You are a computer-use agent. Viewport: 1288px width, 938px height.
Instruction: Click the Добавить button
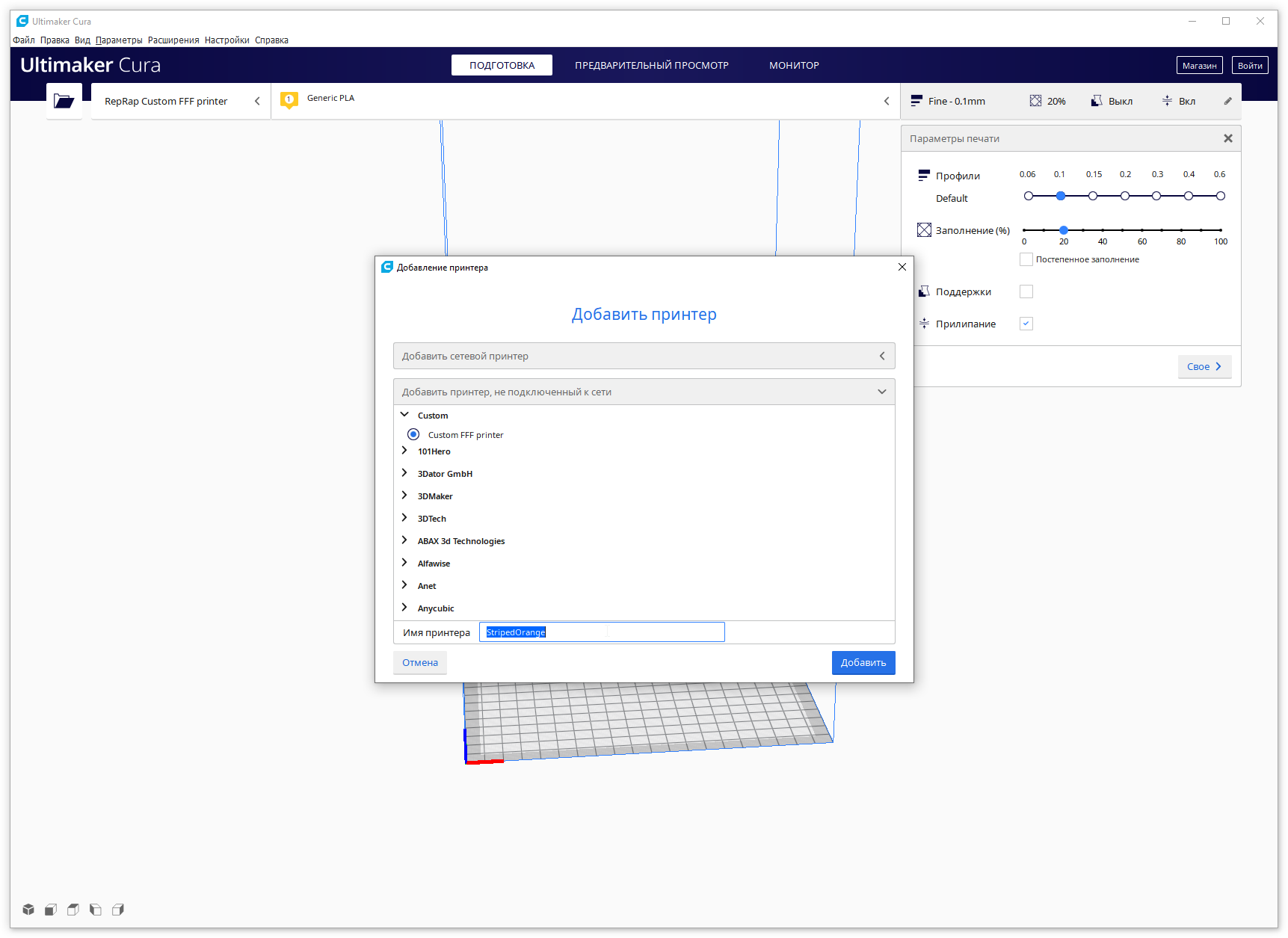coord(863,662)
